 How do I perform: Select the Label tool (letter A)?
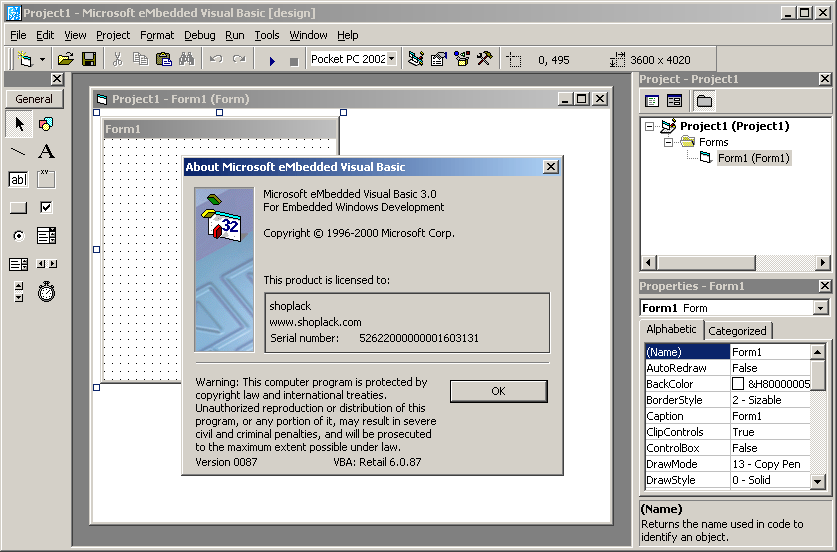46,152
